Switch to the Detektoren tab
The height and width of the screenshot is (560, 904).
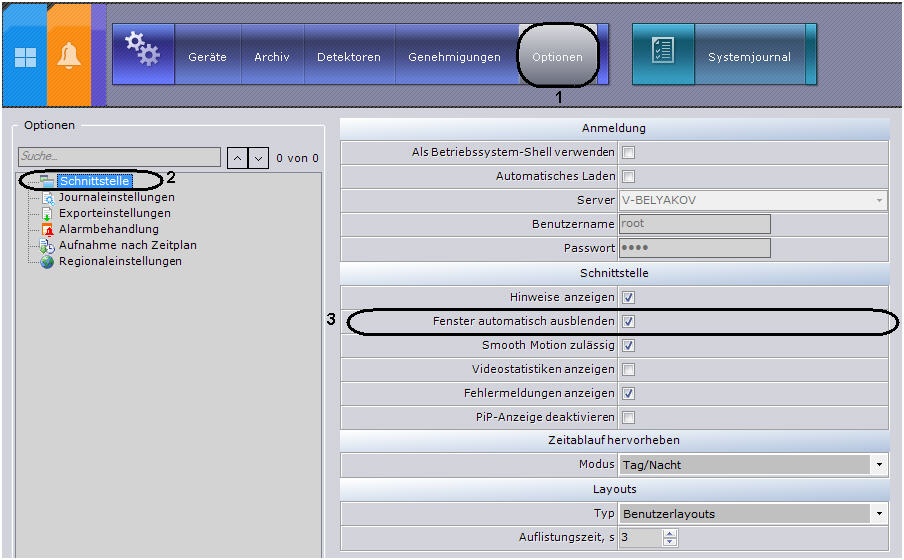[x=349, y=57]
